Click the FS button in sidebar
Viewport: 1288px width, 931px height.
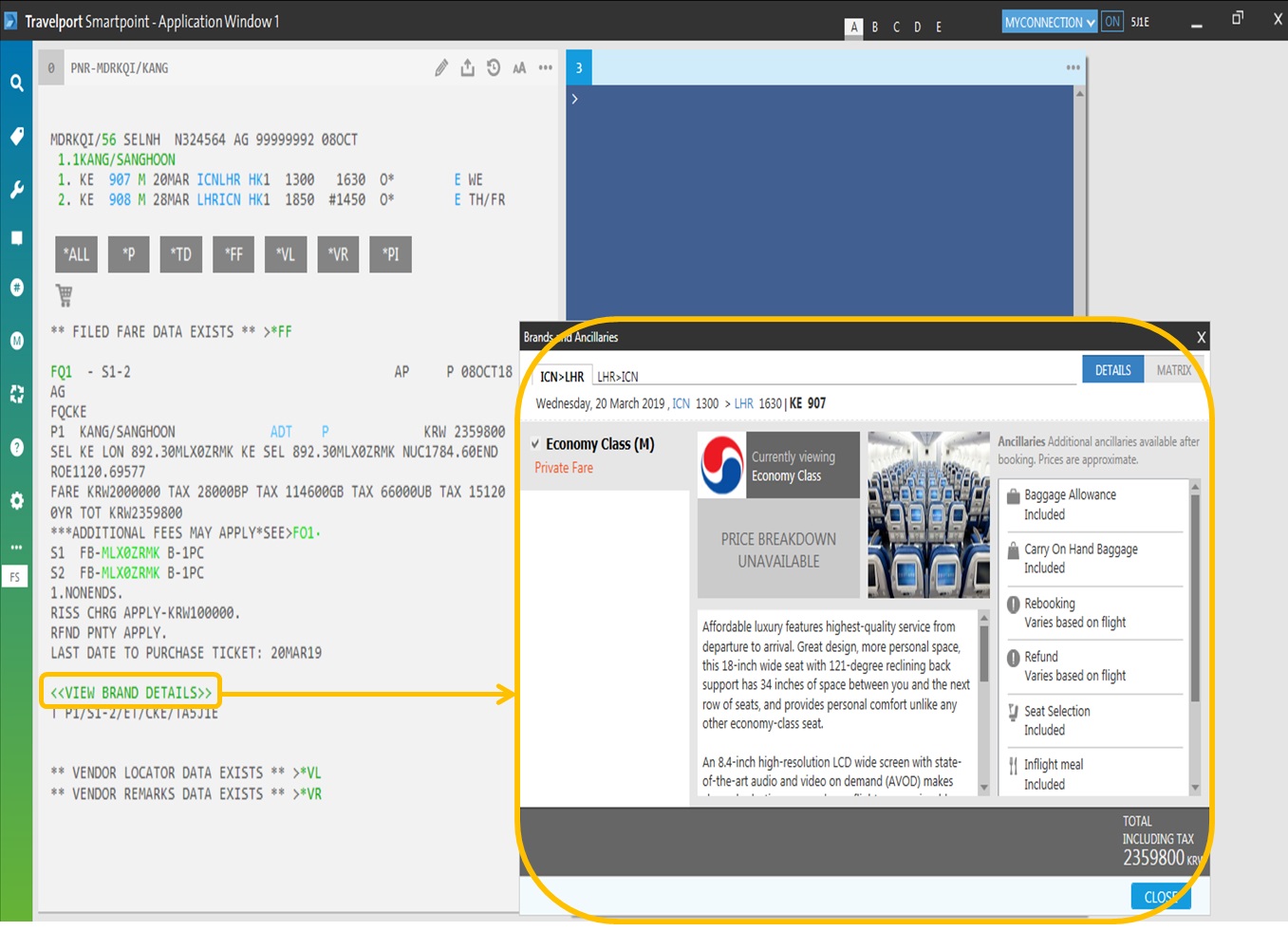15,577
